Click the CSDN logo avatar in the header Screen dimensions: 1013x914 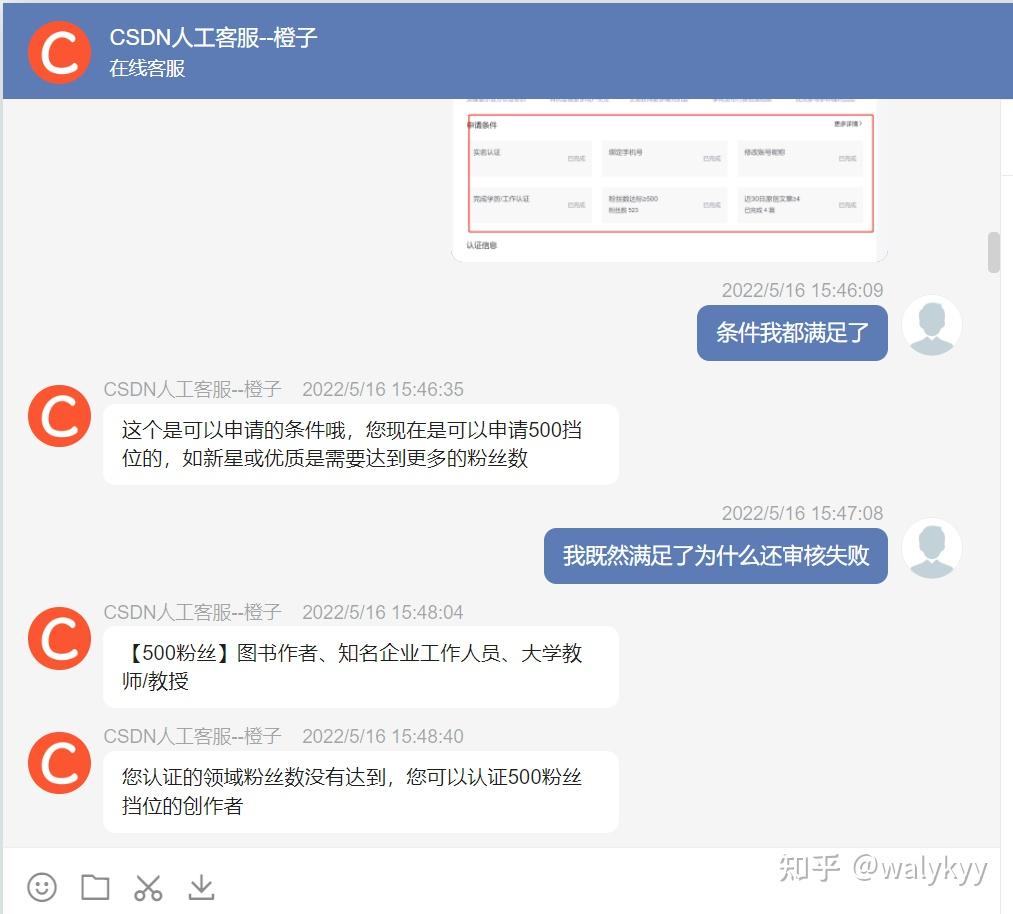[58, 52]
